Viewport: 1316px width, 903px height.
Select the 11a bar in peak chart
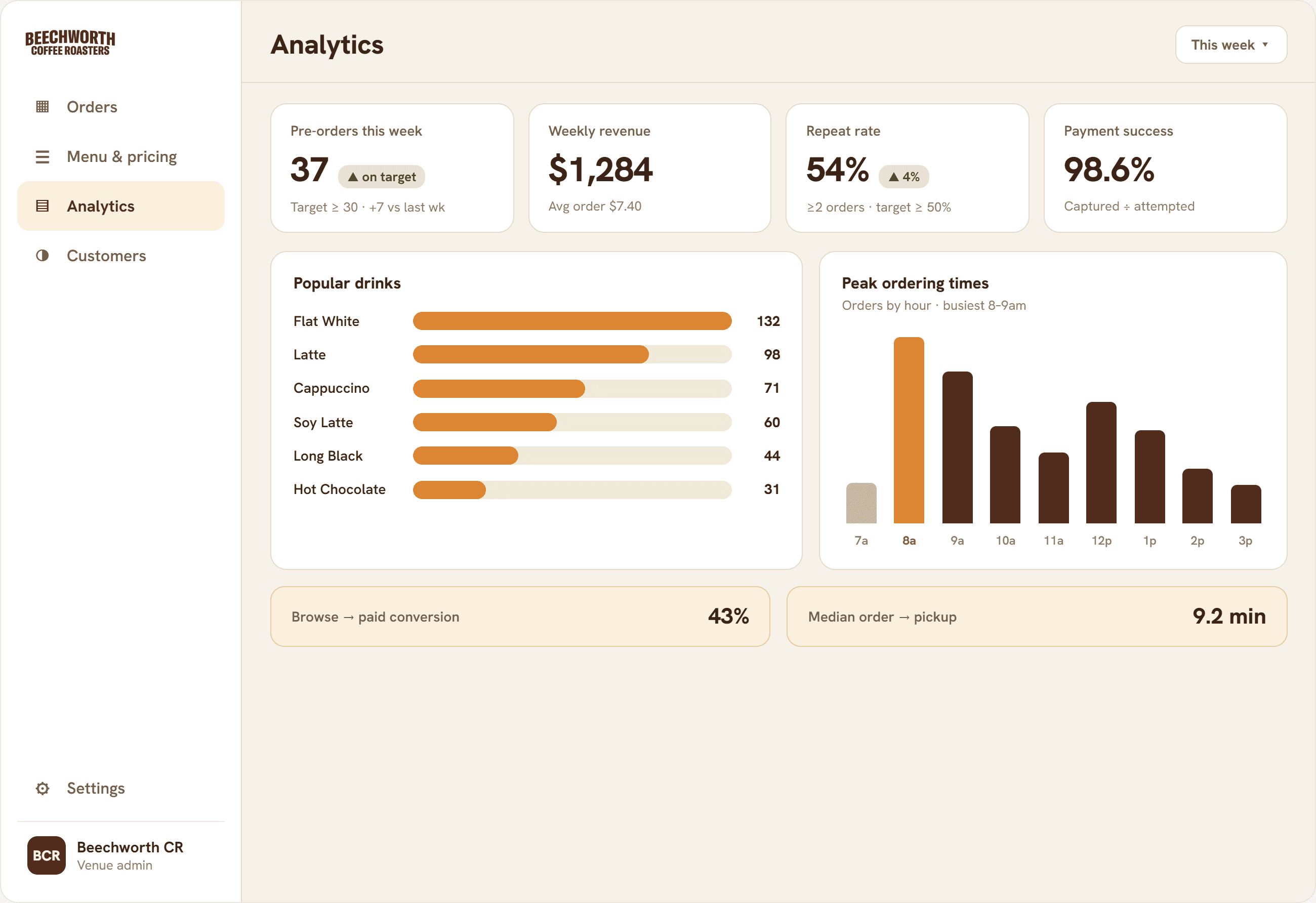click(1054, 488)
